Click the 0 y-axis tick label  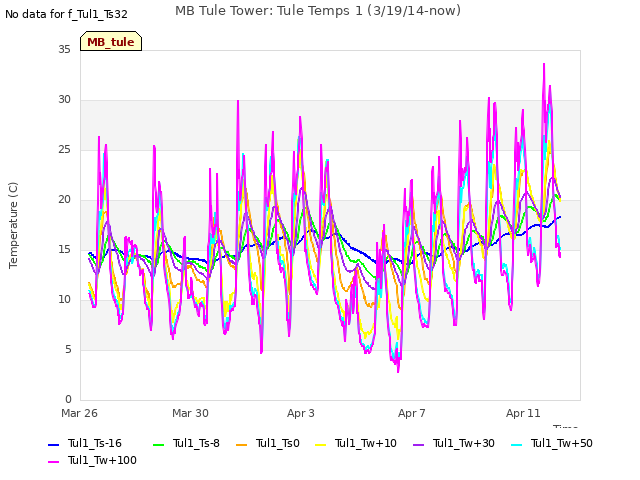coord(68,399)
